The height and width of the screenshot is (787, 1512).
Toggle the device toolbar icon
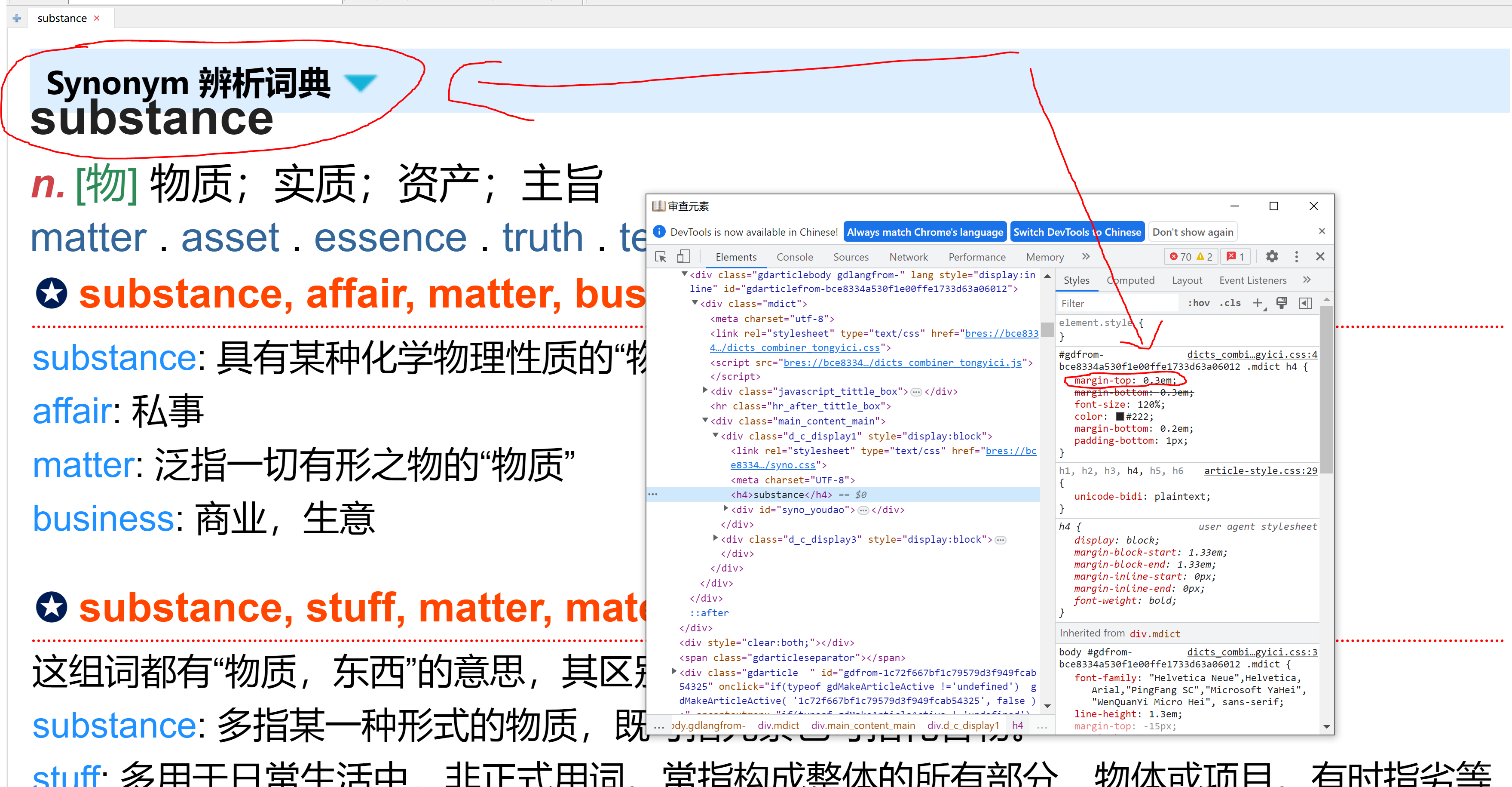point(683,257)
